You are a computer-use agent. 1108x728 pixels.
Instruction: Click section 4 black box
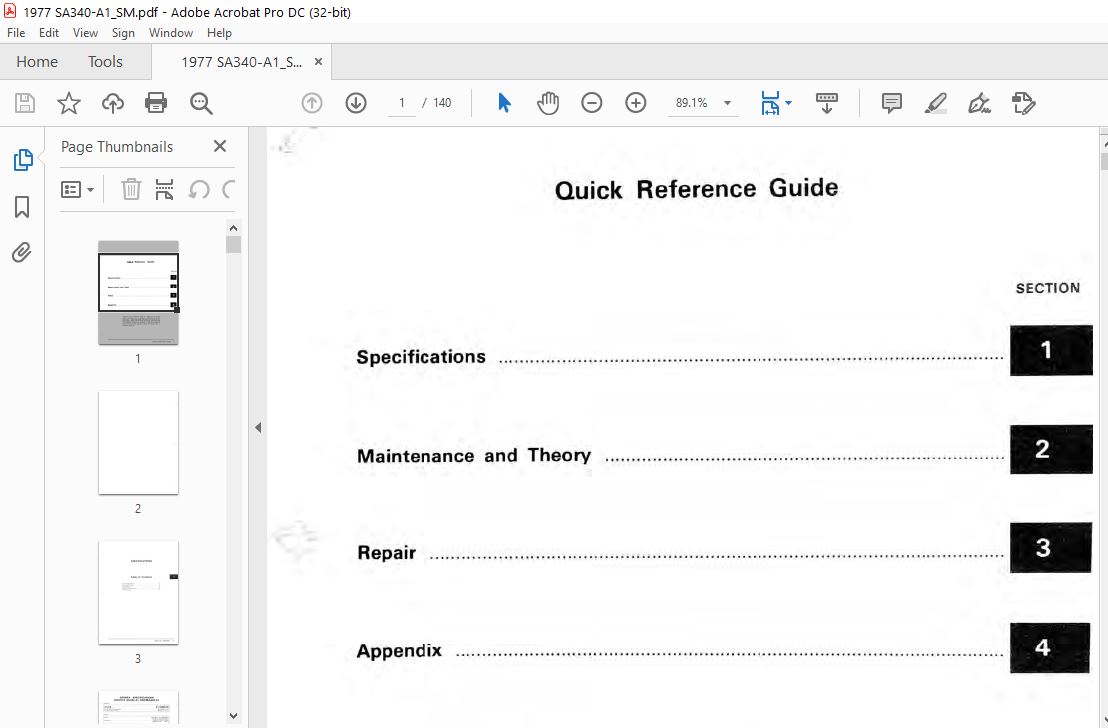[x=1049, y=647]
